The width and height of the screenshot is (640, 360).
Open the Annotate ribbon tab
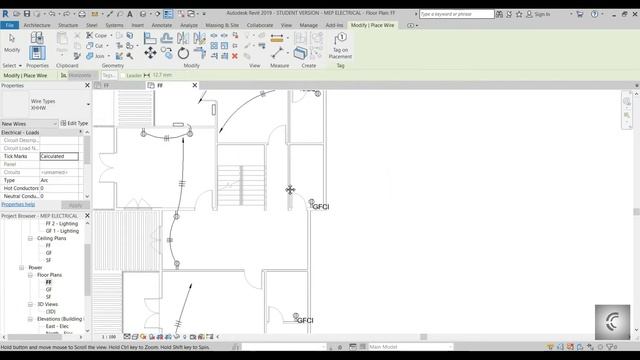click(x=162, y=25)
